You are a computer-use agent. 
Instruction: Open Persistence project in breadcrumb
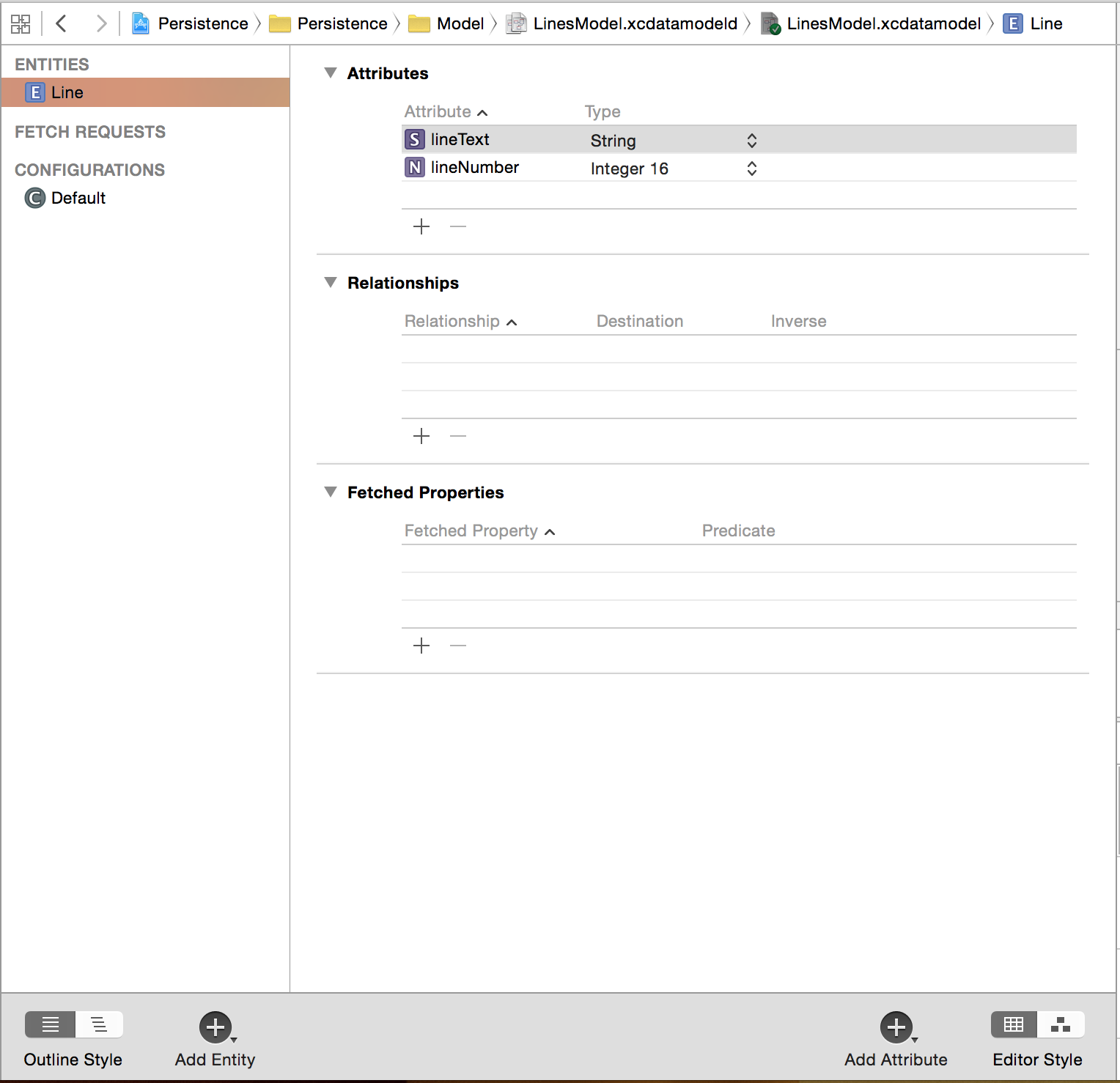[190, 23]
